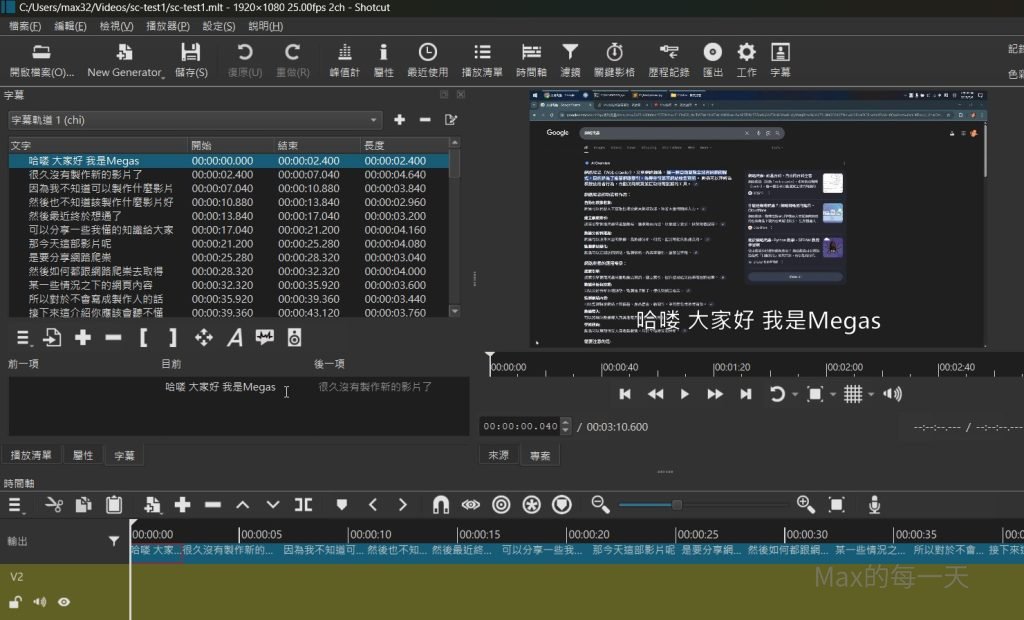Viewport: 1024px width, 620px height.
Task: Open the Keyframes stopwatch icon
Action: [615, 53]
